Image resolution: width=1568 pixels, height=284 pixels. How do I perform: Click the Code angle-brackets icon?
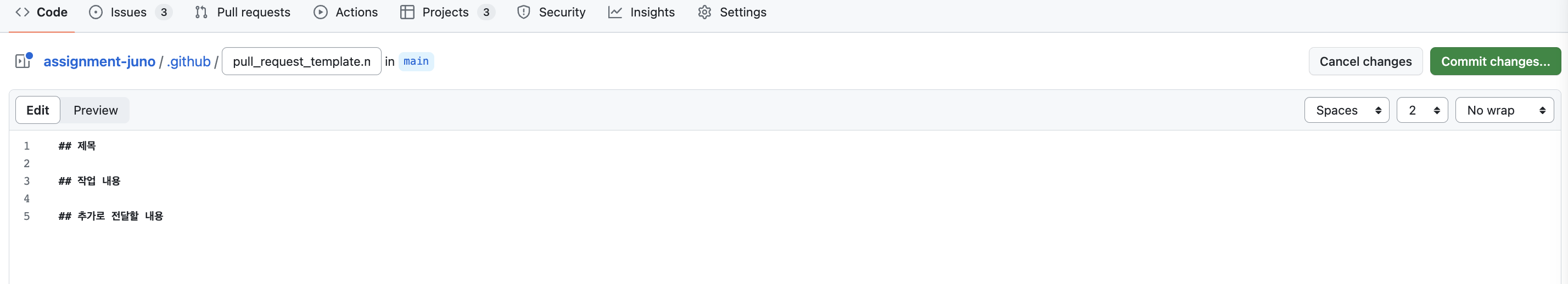23,12
